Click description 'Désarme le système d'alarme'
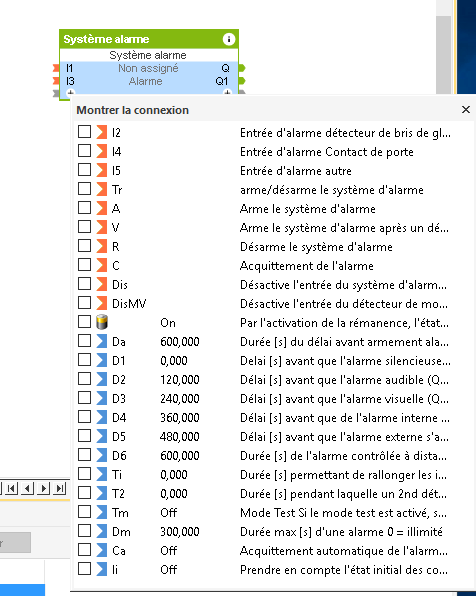 pyautogui.click(x=316, y=247)
